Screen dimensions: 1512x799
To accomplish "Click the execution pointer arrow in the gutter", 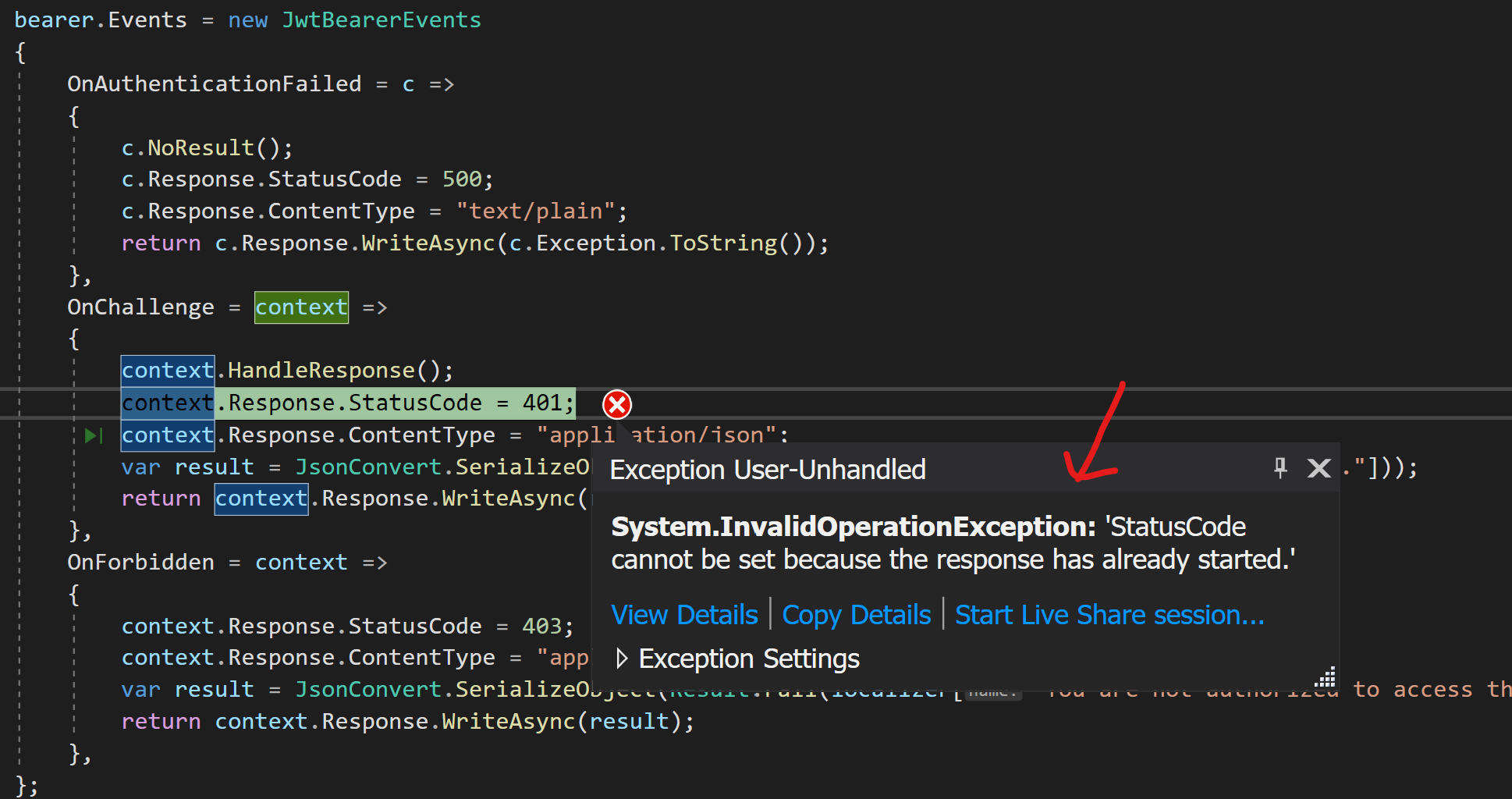I will (93, 435).
